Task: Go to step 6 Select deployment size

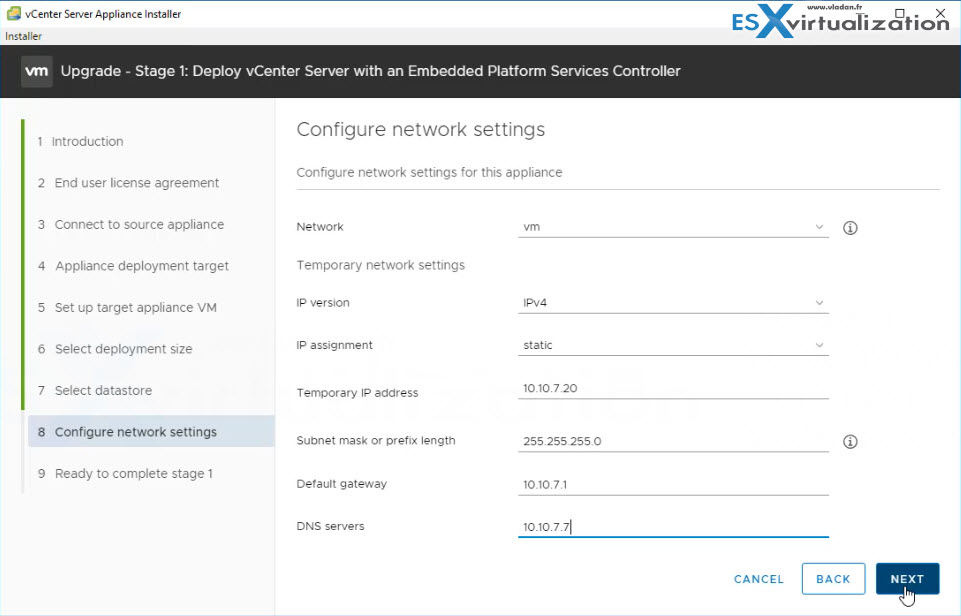Action: (115, 349)
